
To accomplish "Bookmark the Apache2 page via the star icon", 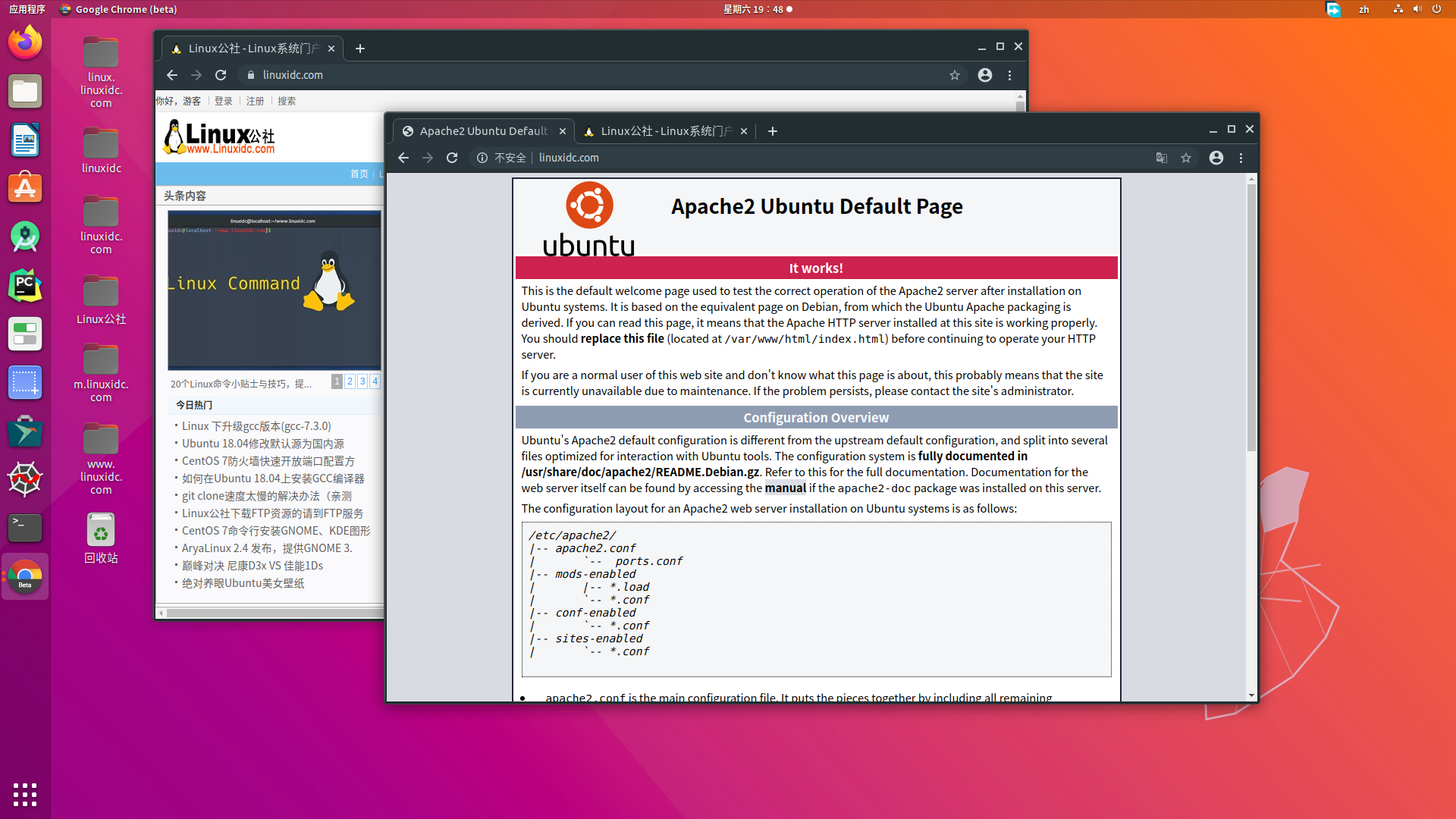I will click(1186, 158).
